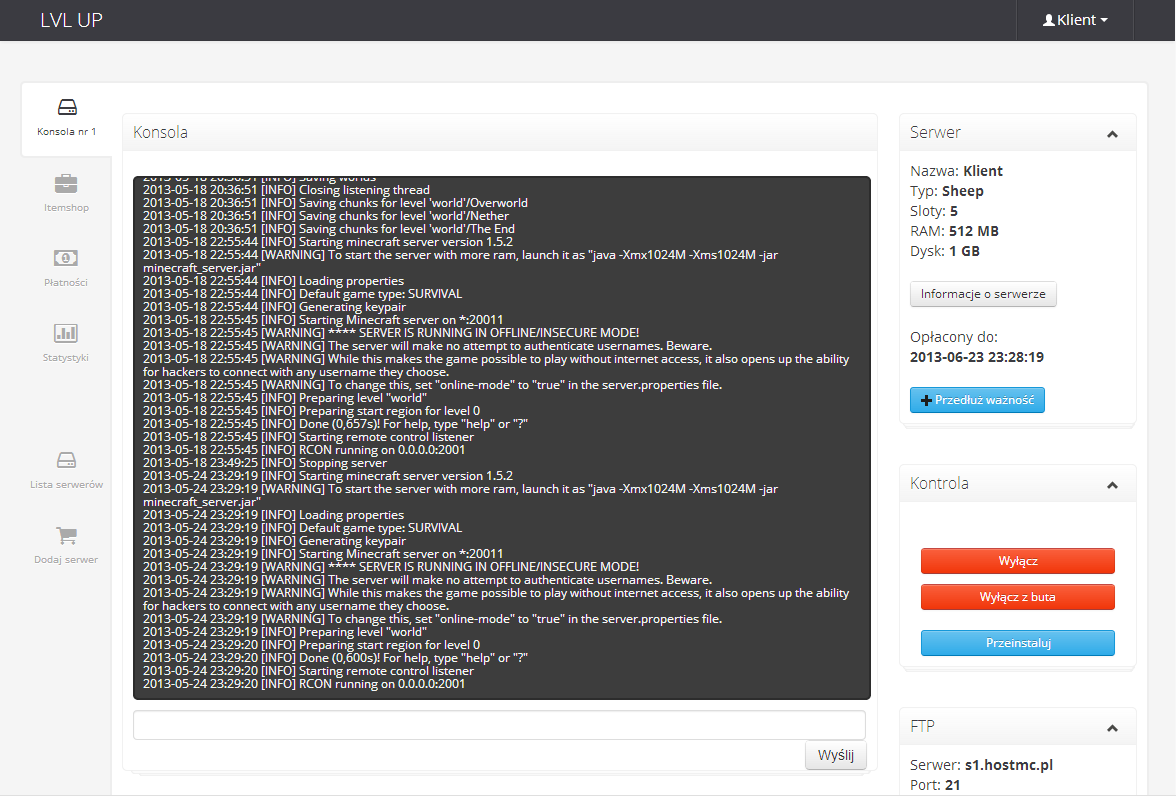Open the Klient account dropdown
This screenshot has width=1176, height=796.
point(1075,20)
